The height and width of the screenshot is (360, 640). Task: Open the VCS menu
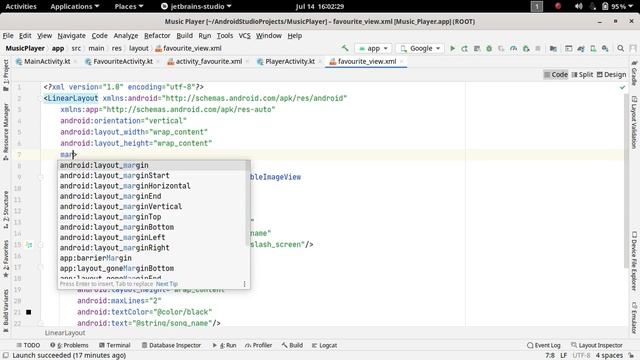pos(244,36)
